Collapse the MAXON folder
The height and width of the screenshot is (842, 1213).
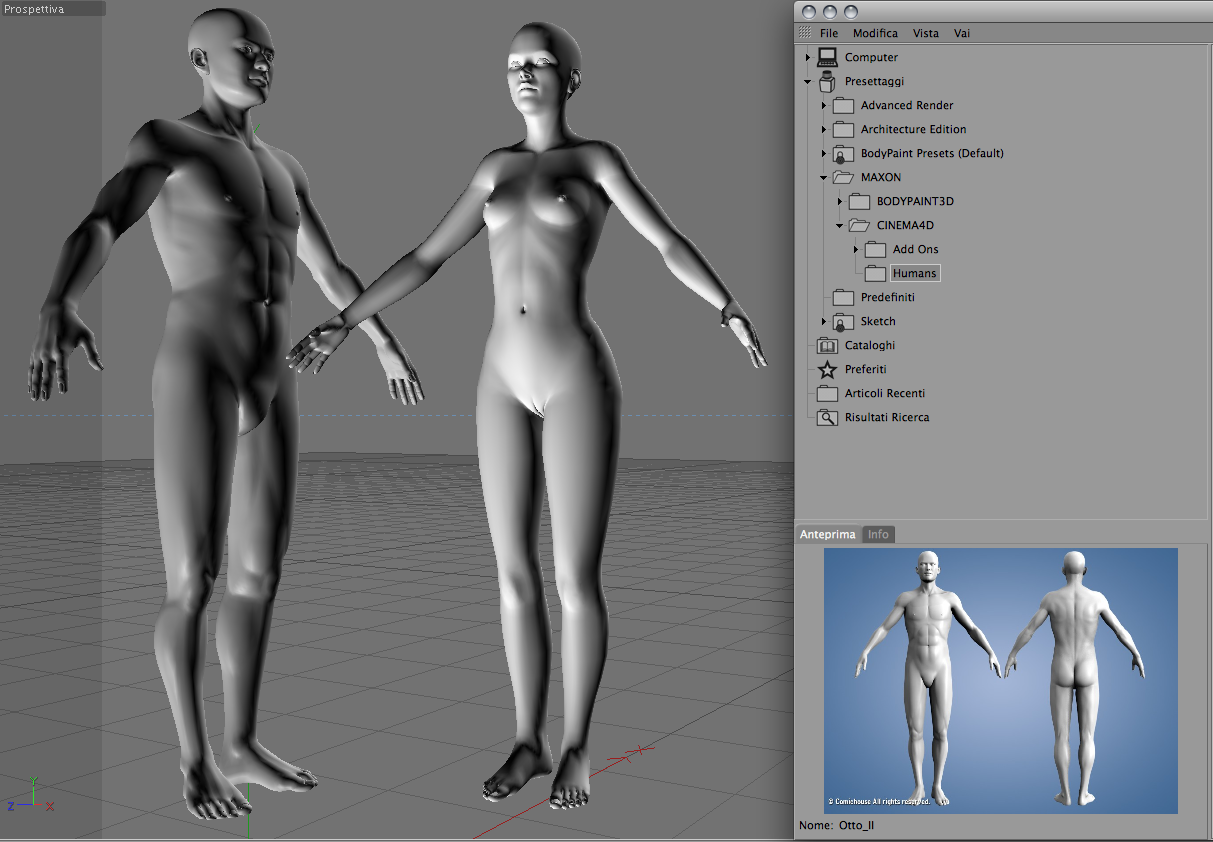click(824, 177)
